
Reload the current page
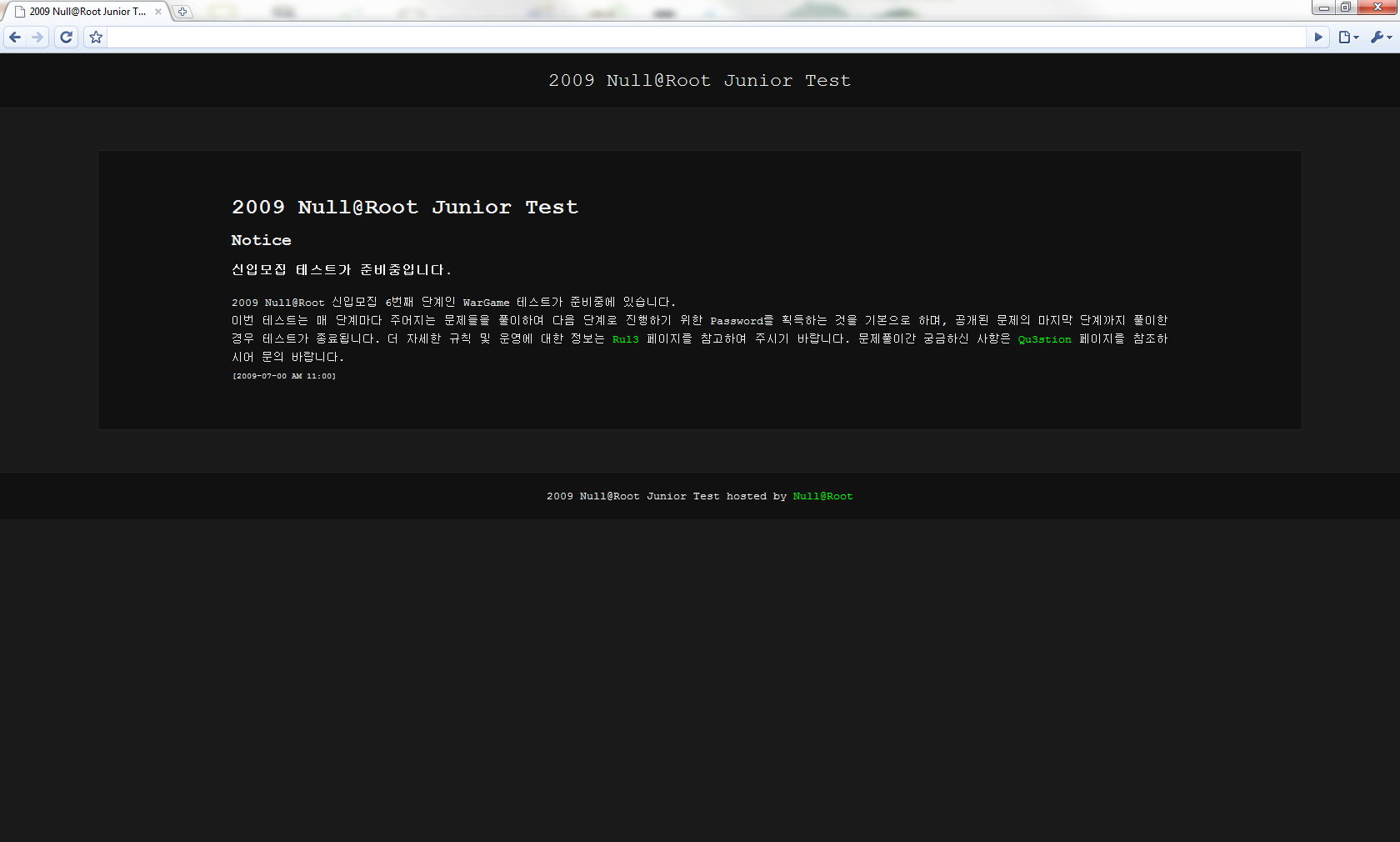(67, 38)
